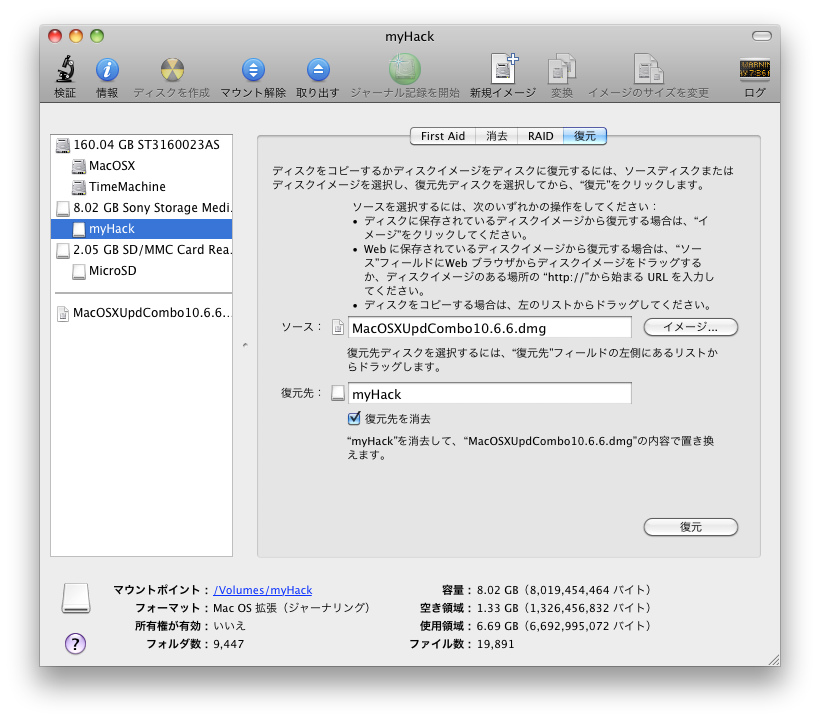
Task: Click the ディスクを作成 (Burn) icon
Action: [170, 72]
